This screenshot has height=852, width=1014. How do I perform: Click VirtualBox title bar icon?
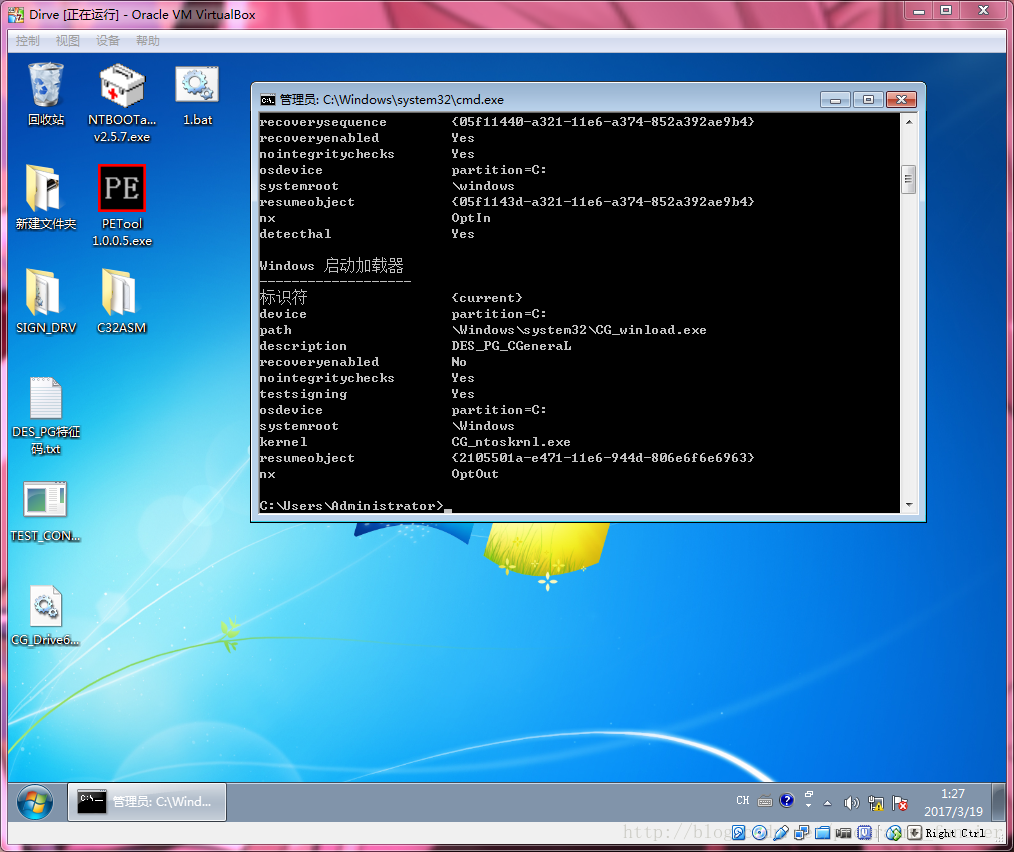16,14
